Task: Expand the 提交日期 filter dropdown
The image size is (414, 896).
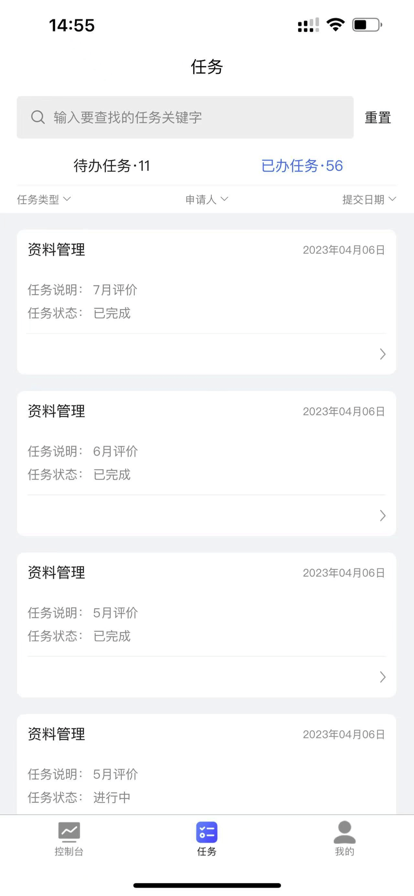Action: click(x=369, y=199)
